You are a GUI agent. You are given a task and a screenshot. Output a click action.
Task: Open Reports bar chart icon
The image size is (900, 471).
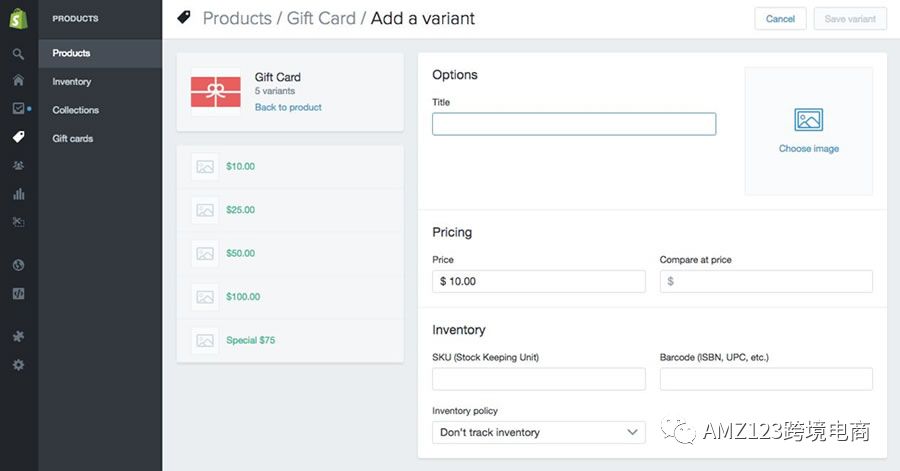[18, 194]
